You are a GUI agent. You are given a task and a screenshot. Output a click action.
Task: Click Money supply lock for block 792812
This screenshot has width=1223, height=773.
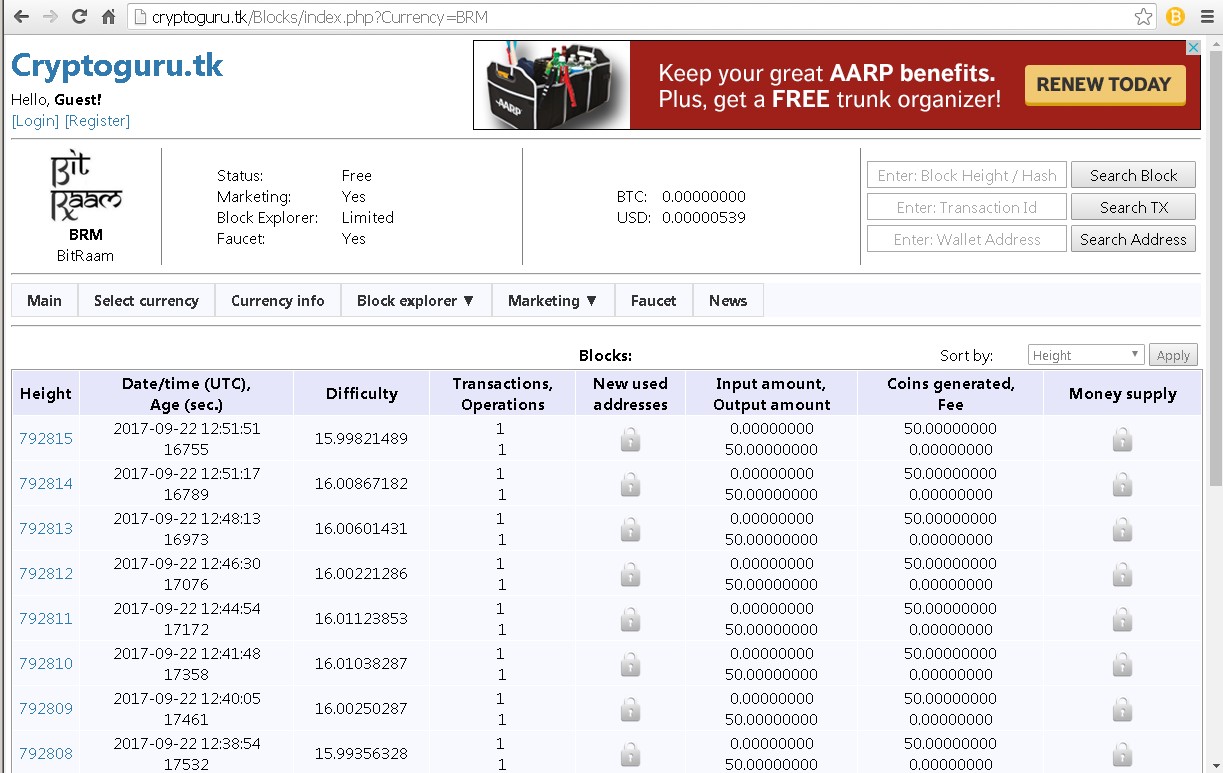1122,574
